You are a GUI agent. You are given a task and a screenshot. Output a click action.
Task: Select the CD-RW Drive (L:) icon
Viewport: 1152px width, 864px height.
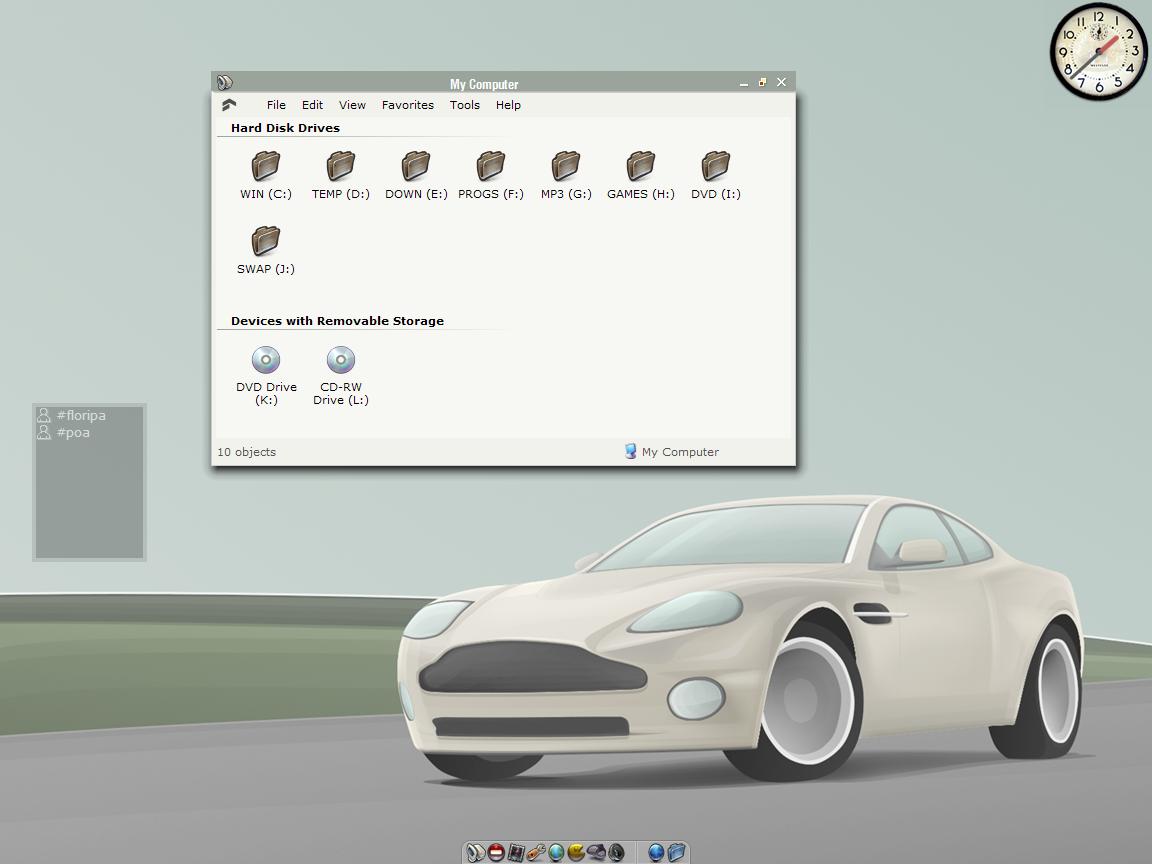point(341,360)
